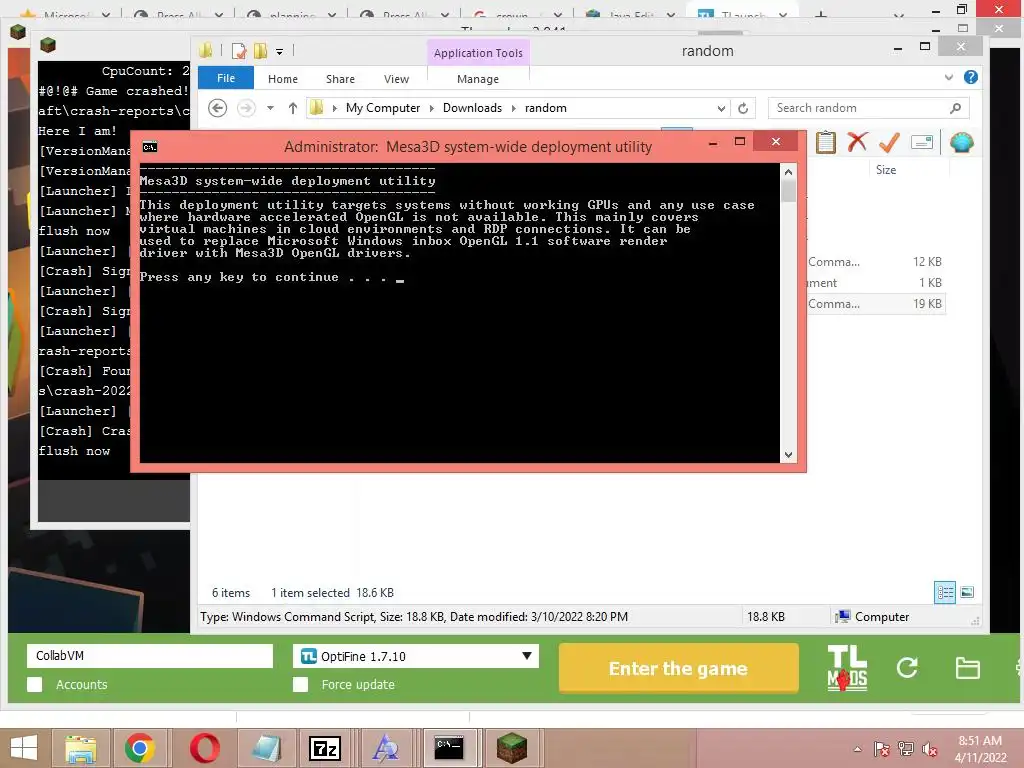Screen dimensions: 1024x768
Task: Open File Explorer from the taskbar
Action: [80, 748]
